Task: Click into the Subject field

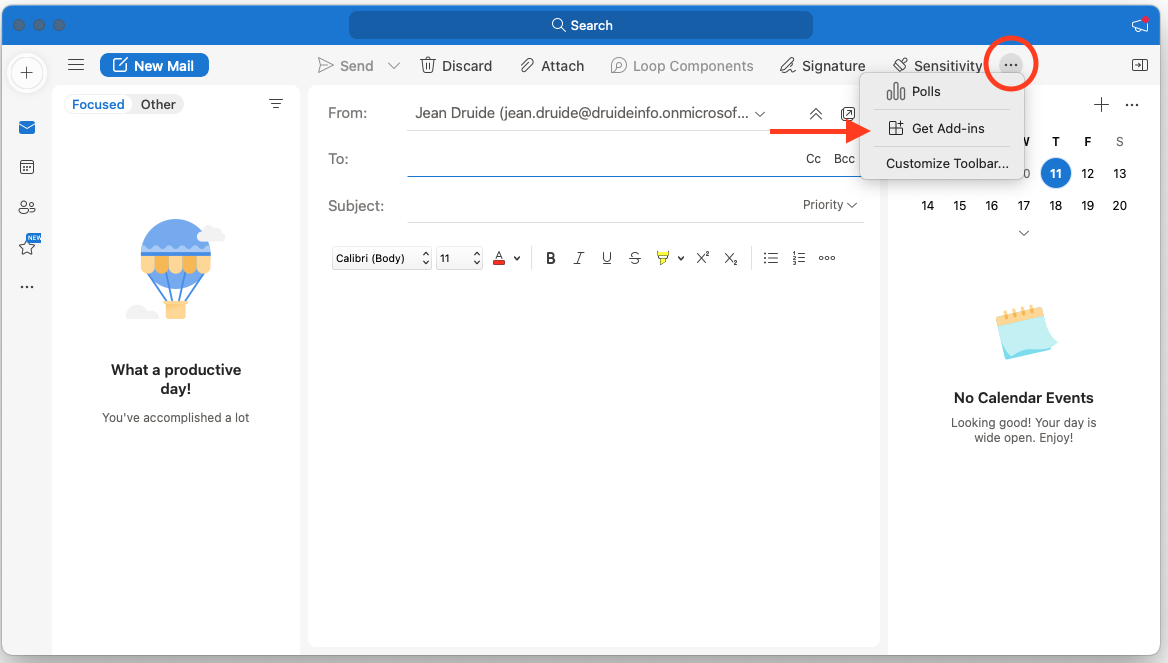Action: [x=600, y=206]
